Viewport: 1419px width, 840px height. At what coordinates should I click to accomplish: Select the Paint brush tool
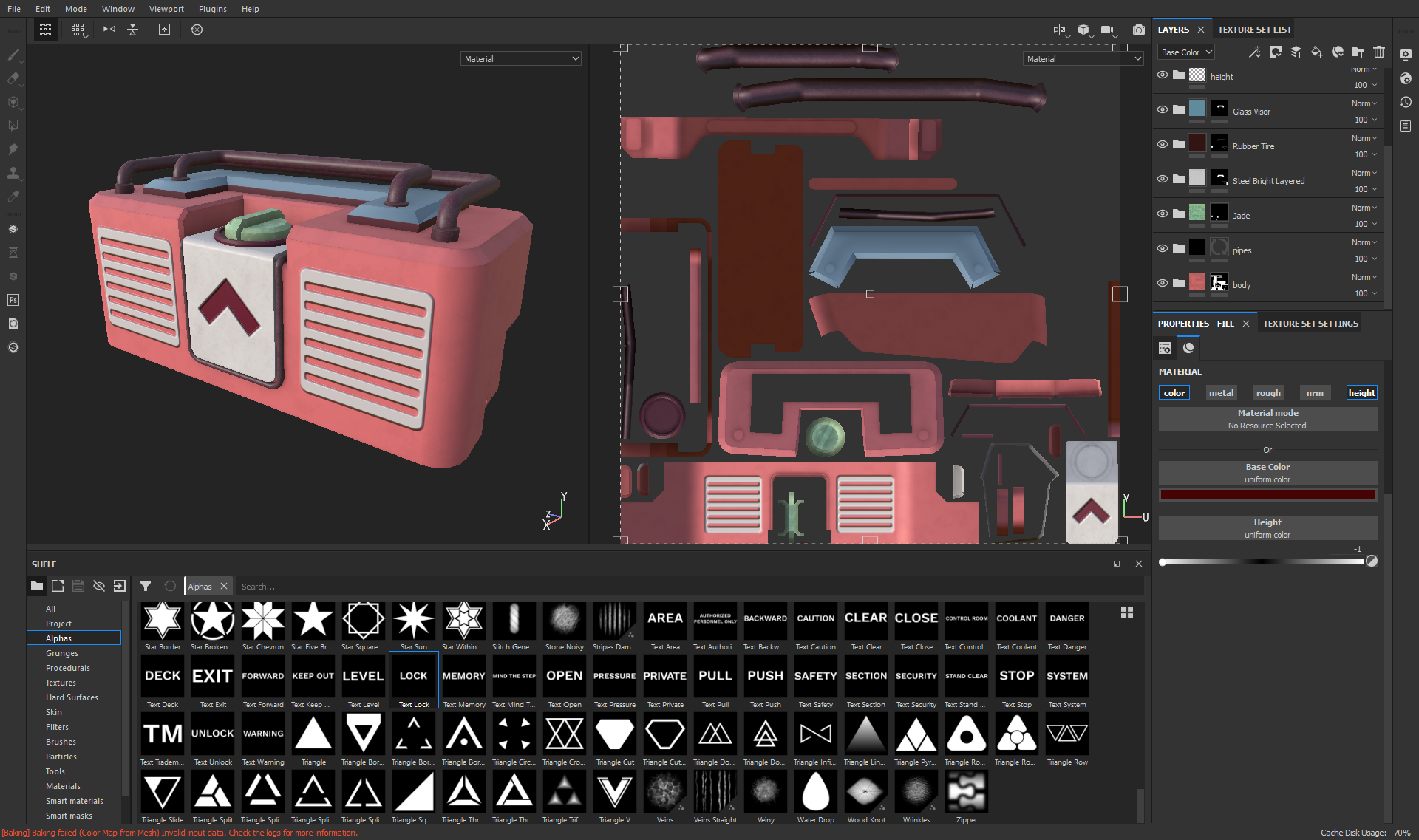coord(13,55)
